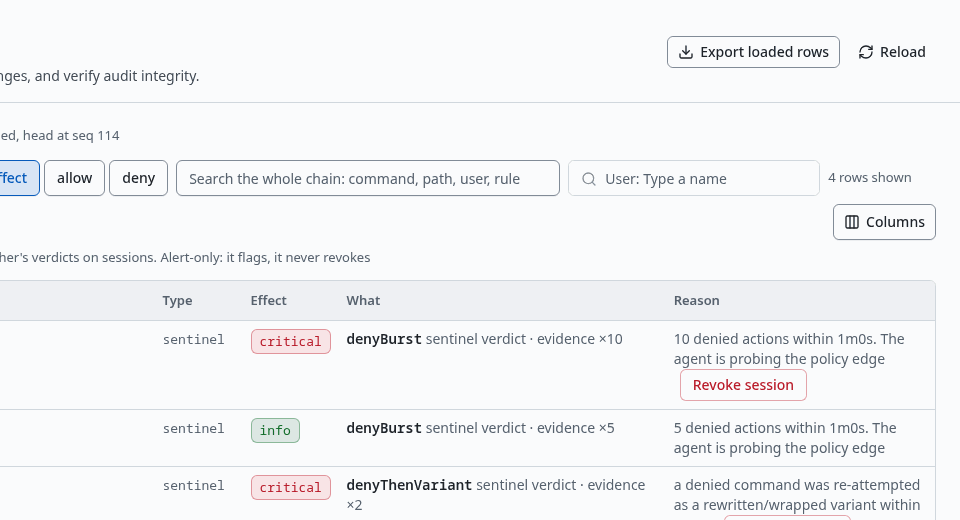Click the download icon in Export button
This screenshot has height=520, width=960.
click(686, 52)
